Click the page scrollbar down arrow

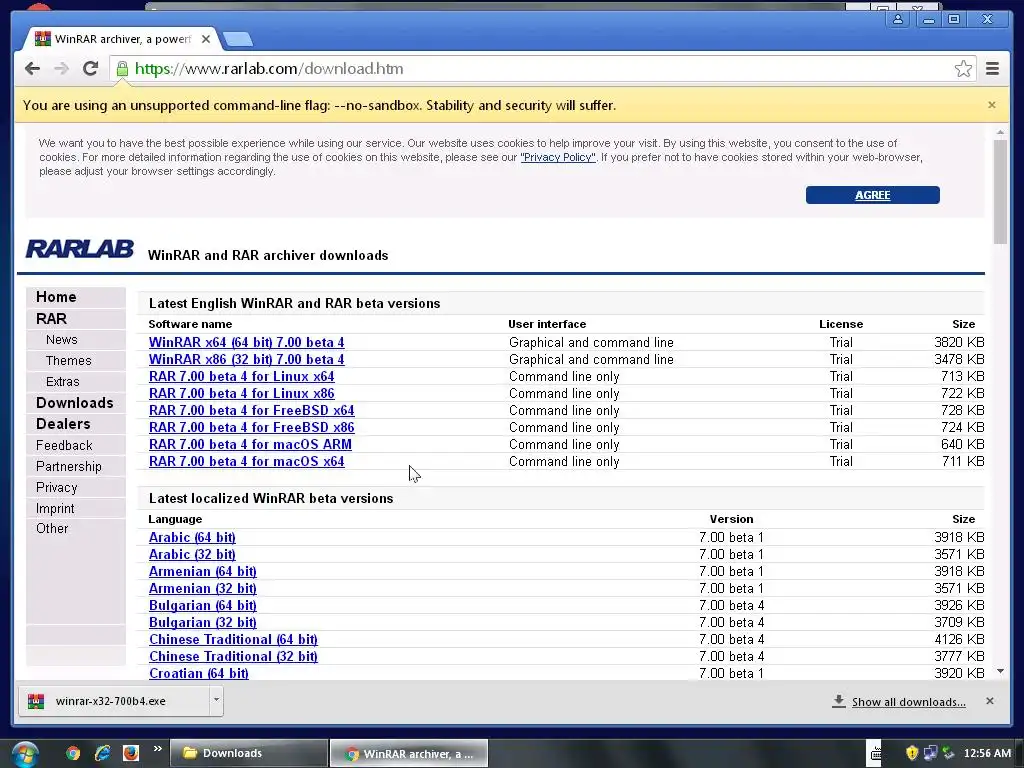pos(1000,671)
